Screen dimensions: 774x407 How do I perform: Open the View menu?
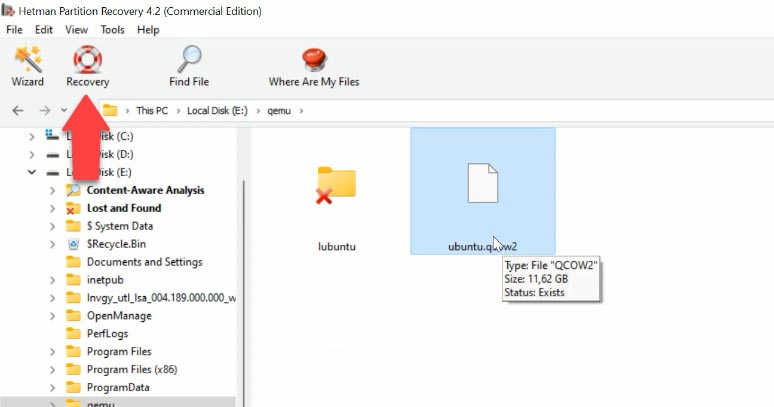[77, 30]
